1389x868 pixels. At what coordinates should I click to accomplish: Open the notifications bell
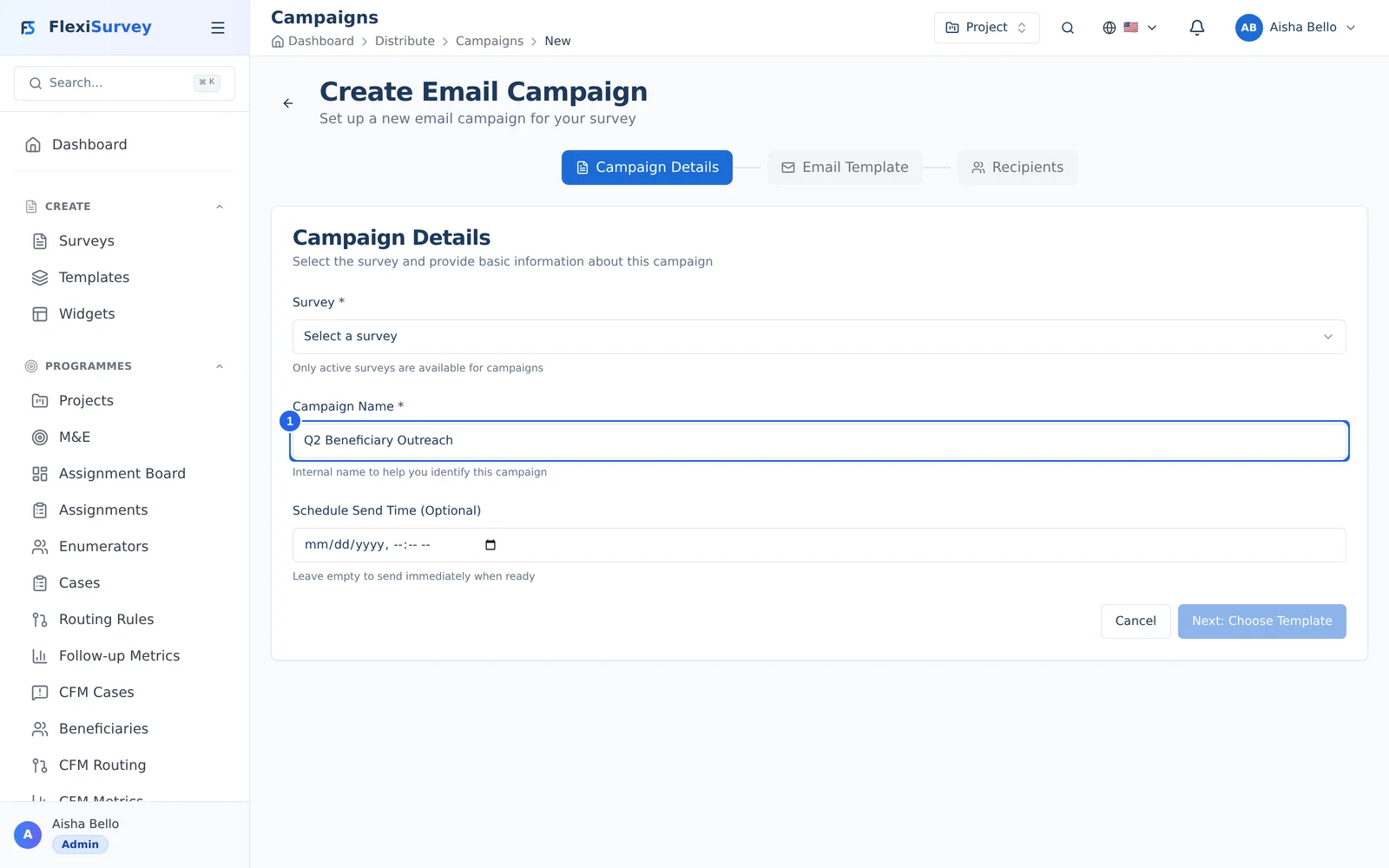tap(1197, 28)
